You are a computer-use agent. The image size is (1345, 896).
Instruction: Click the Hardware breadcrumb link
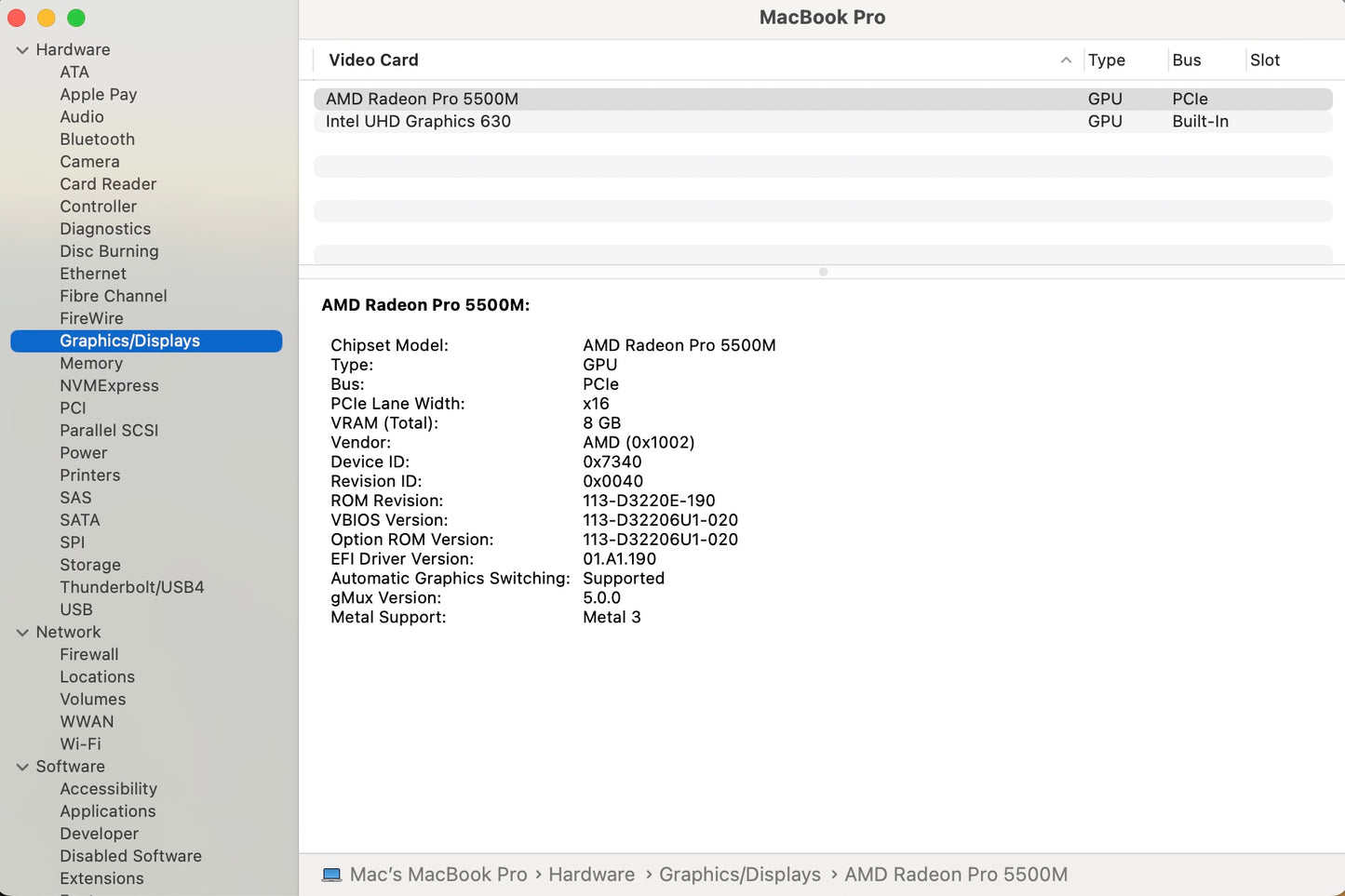[591, 875]
